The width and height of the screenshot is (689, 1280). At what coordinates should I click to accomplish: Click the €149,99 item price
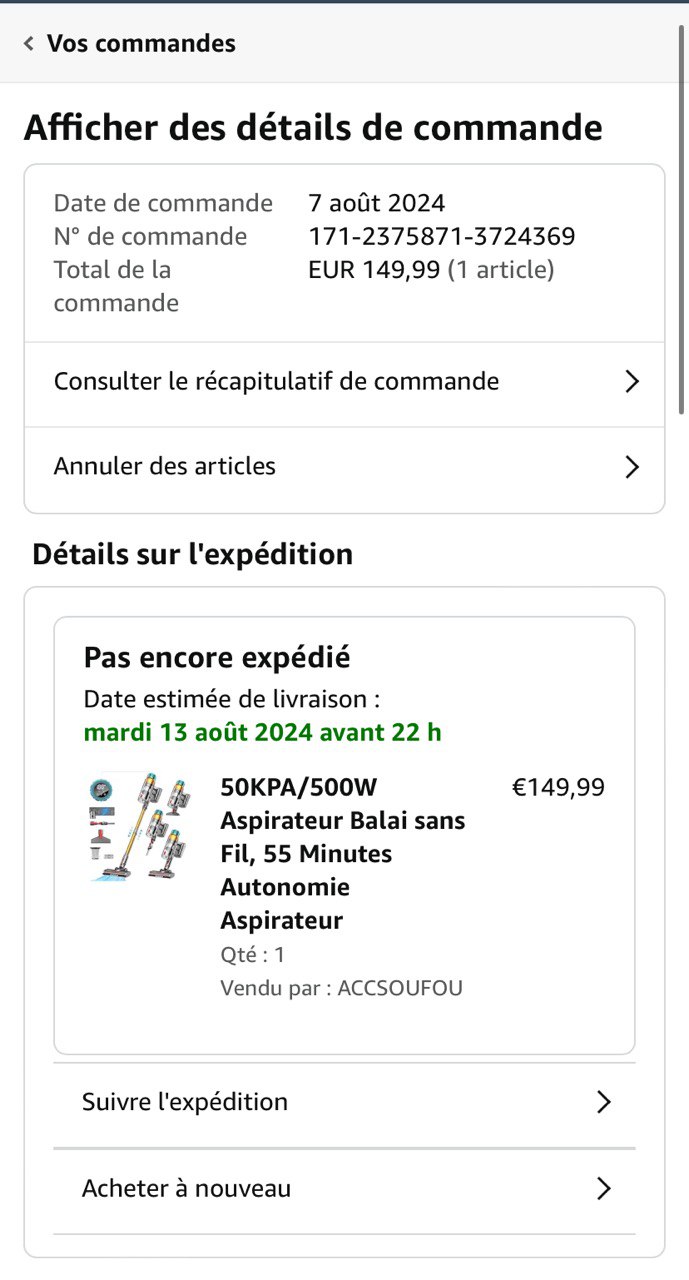pyautogui.click(x=558, y=788)
